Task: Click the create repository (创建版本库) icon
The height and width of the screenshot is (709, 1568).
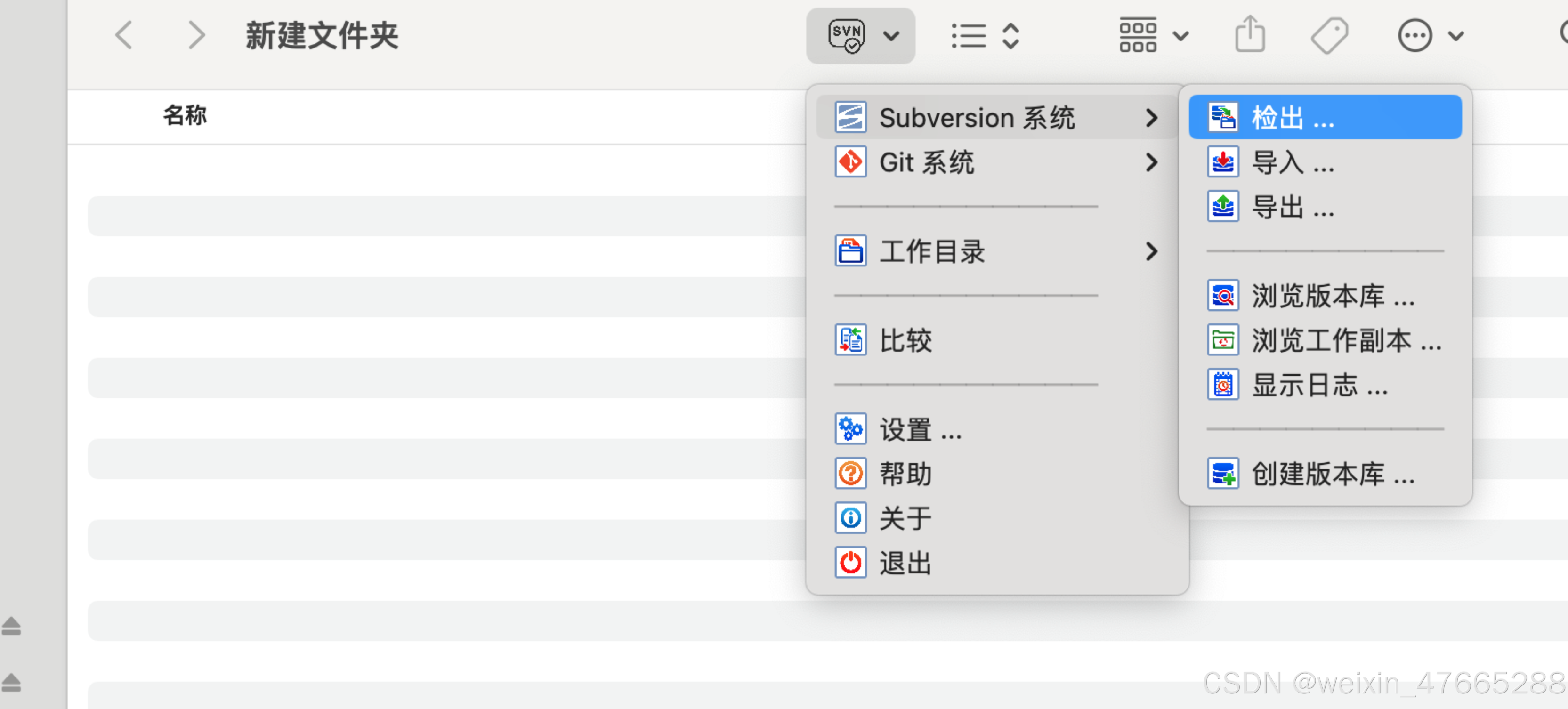Action: point(1223,474)
